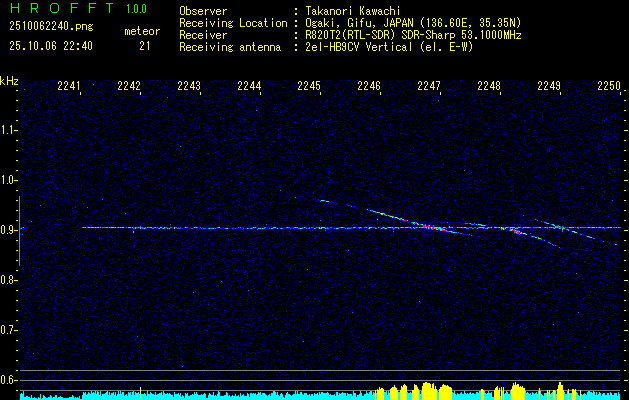Select the 2250 time marker
Screen dimensions: 629x400
point(609,87)
